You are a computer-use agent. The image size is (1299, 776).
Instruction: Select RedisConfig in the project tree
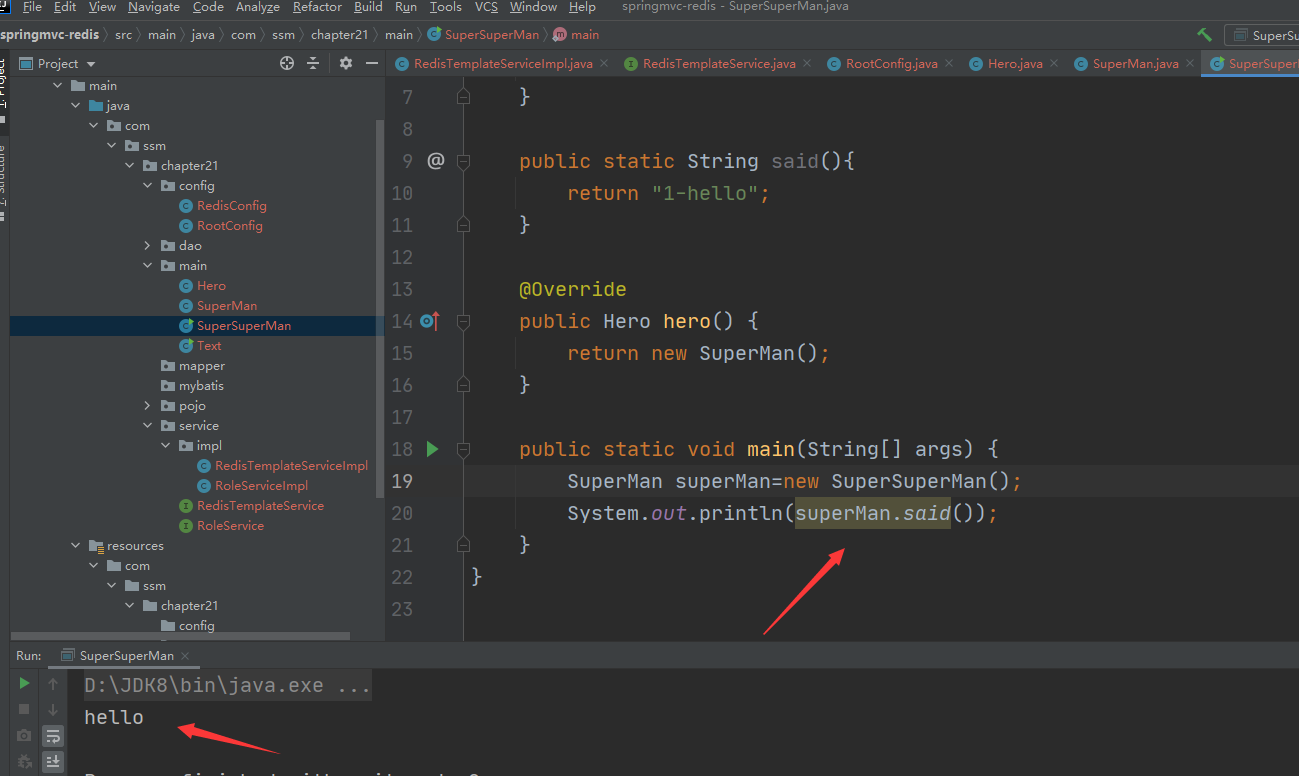pyautogui.click(x=231, y=206)
